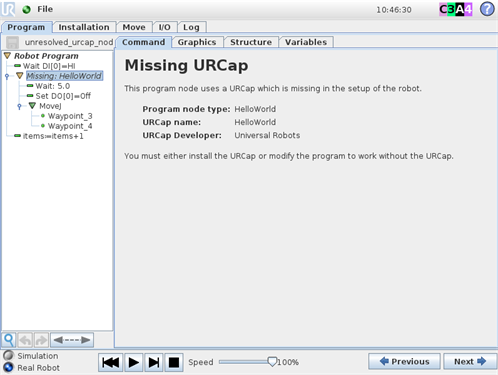This screenshot has width=498, height=375.
Task: Select the Robot Program tree root
Action: [46, 56]
